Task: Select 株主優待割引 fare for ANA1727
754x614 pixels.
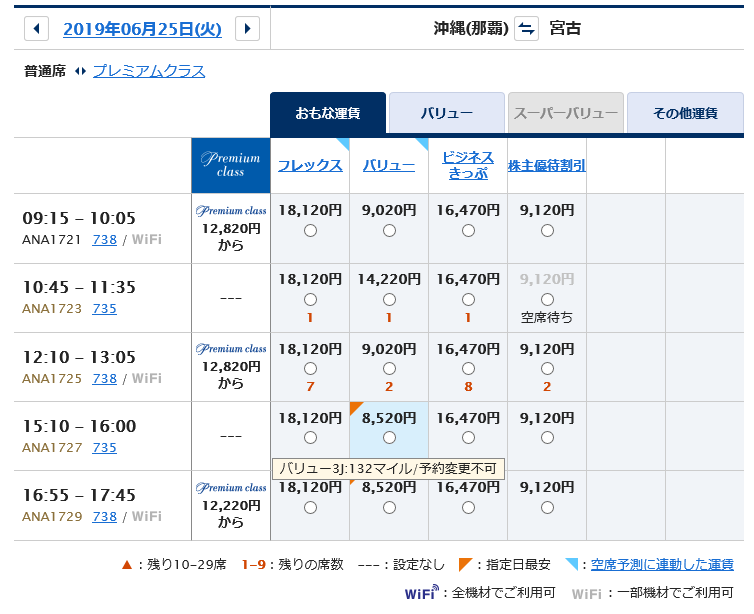Action: [x=547, y=438]
